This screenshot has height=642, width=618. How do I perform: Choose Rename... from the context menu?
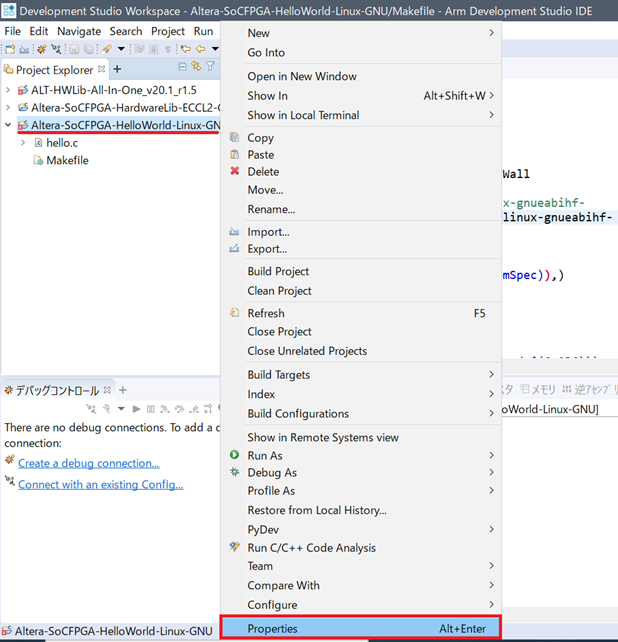pyautogui.click(x=360, y=209)
